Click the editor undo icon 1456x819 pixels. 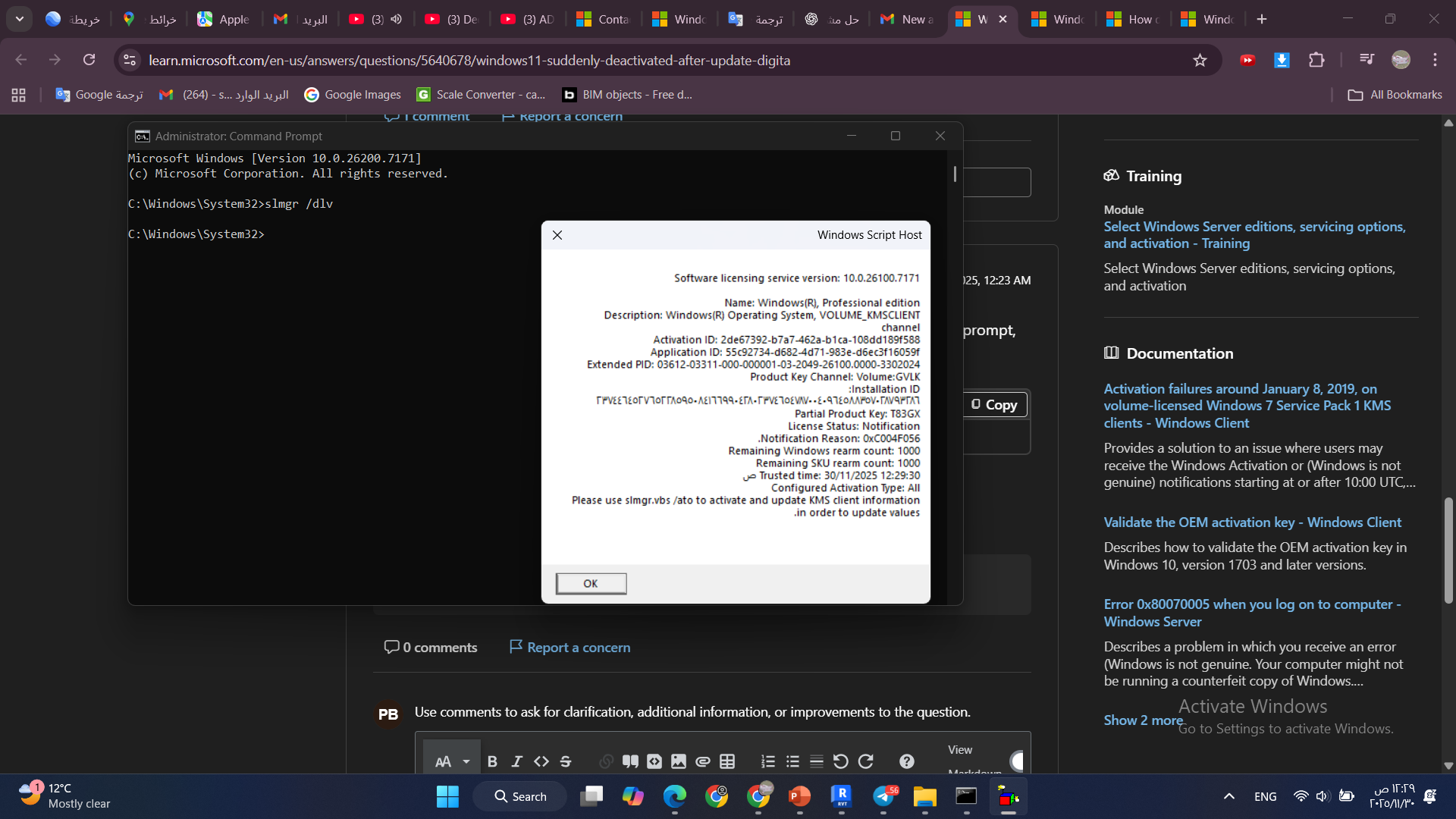coord(840,761)
